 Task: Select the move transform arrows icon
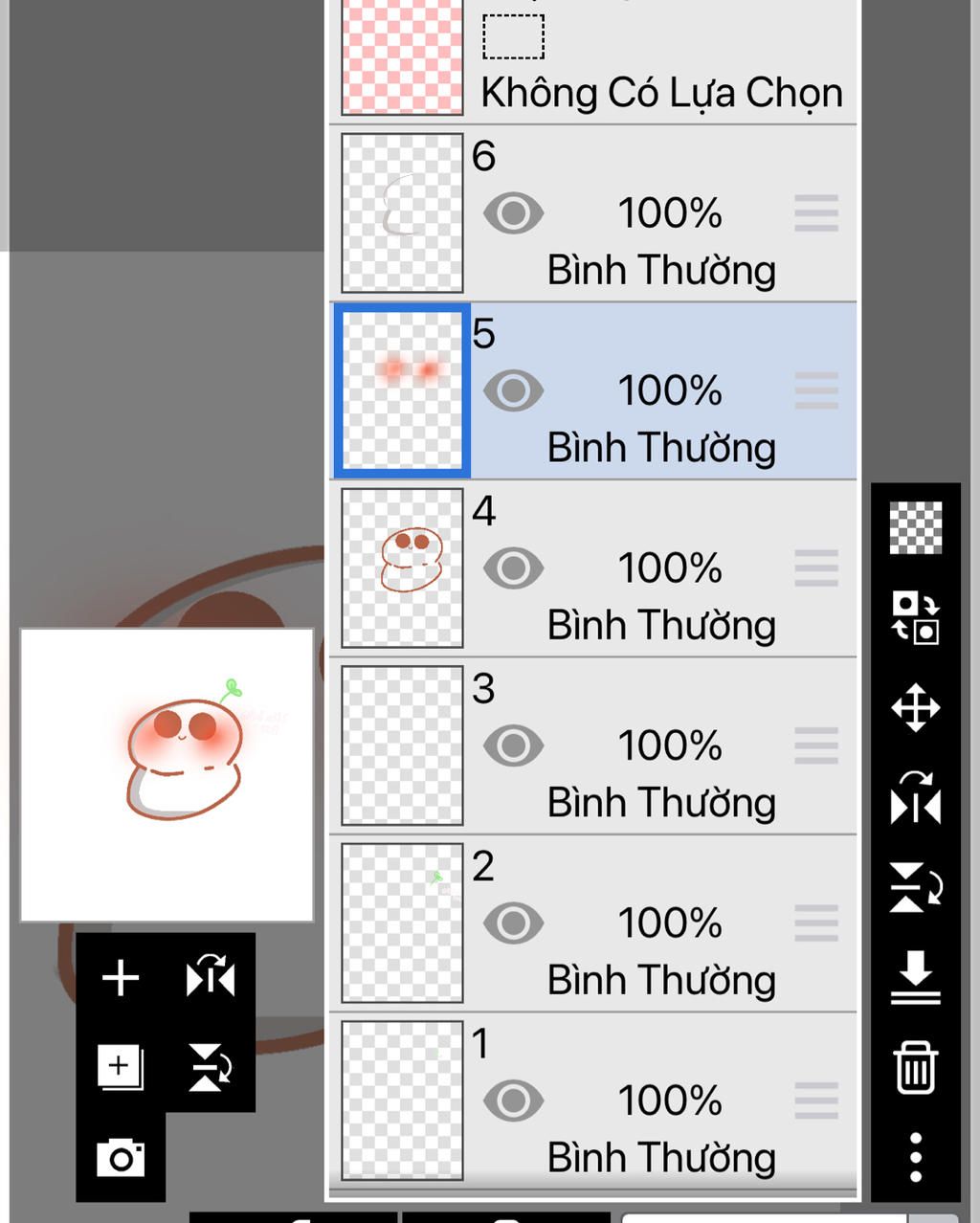coord(916,708)
